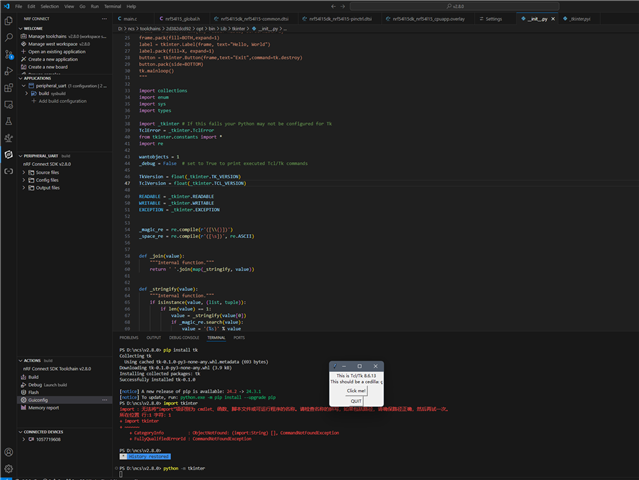
Task: Select the Guiconfig action
Action: click(x=38, y=400)
